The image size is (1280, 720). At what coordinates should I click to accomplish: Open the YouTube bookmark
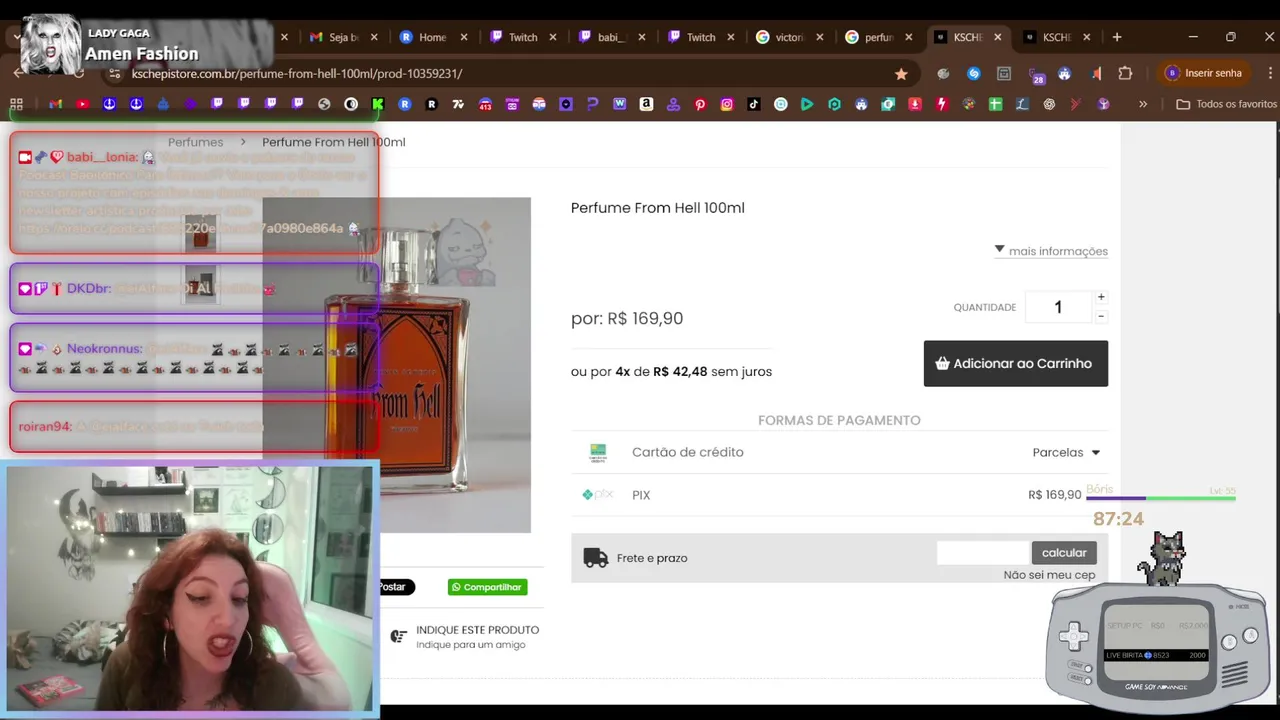(83, 104)
